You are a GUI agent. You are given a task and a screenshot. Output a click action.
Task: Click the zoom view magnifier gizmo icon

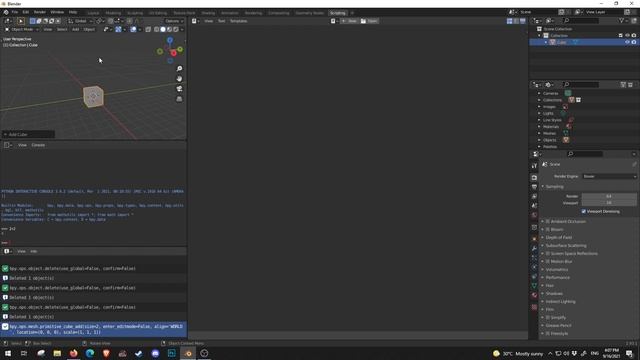pos(179,69)
